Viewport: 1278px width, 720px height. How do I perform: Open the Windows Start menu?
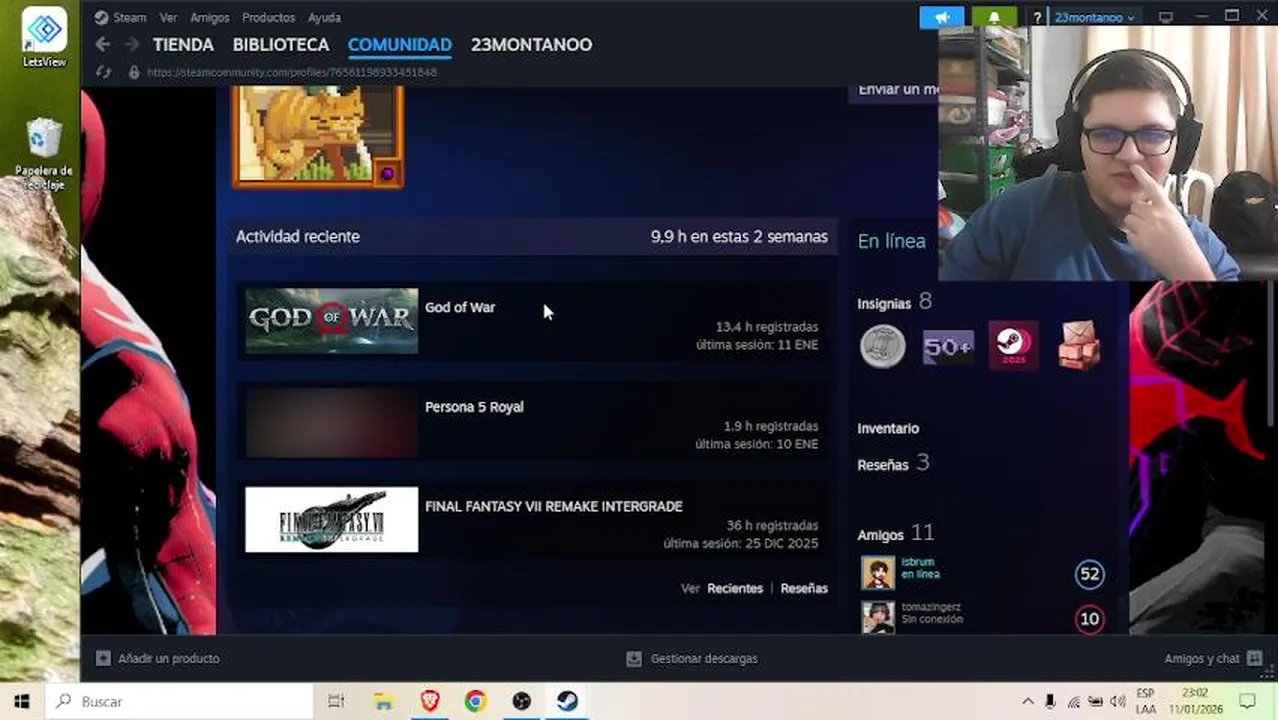22,701
